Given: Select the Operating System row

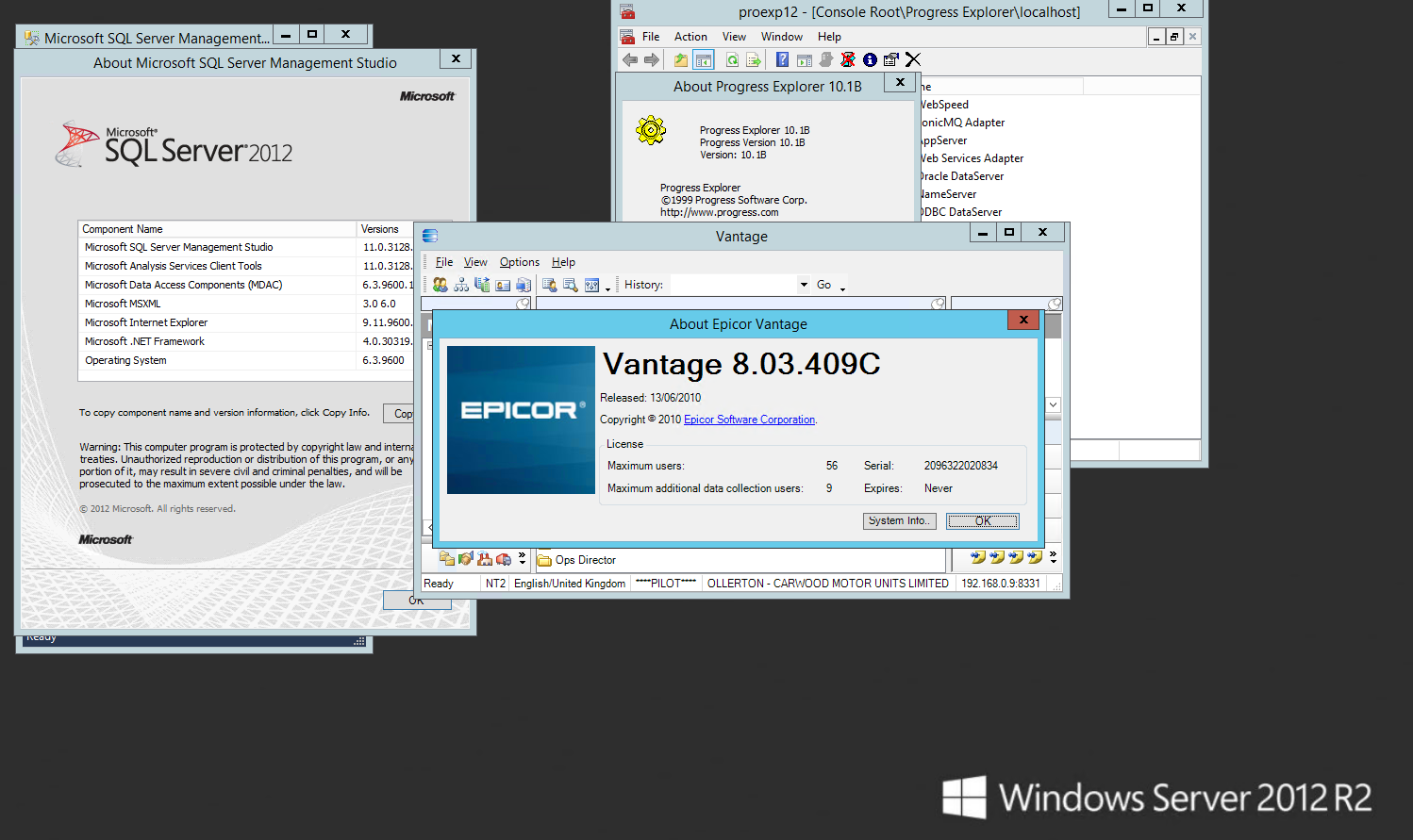Looking at the screenshot, I should click(246, 360).
